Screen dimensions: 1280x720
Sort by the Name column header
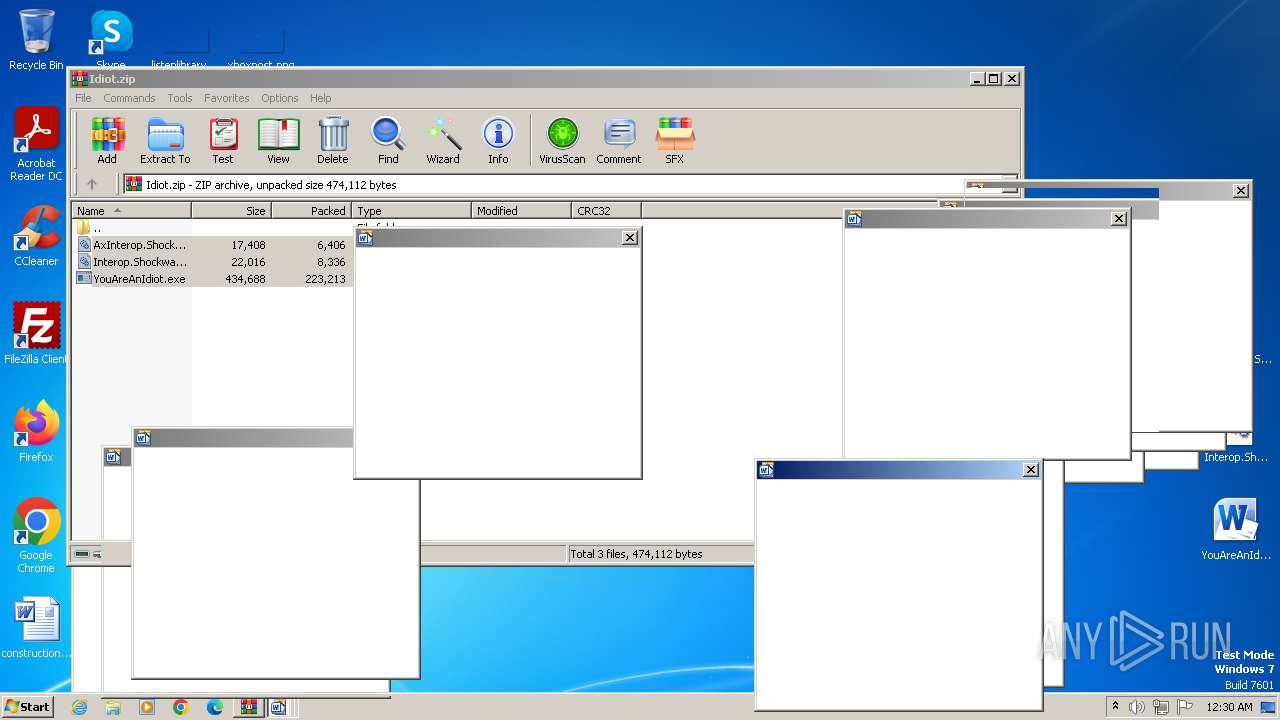tap(131, 210)
